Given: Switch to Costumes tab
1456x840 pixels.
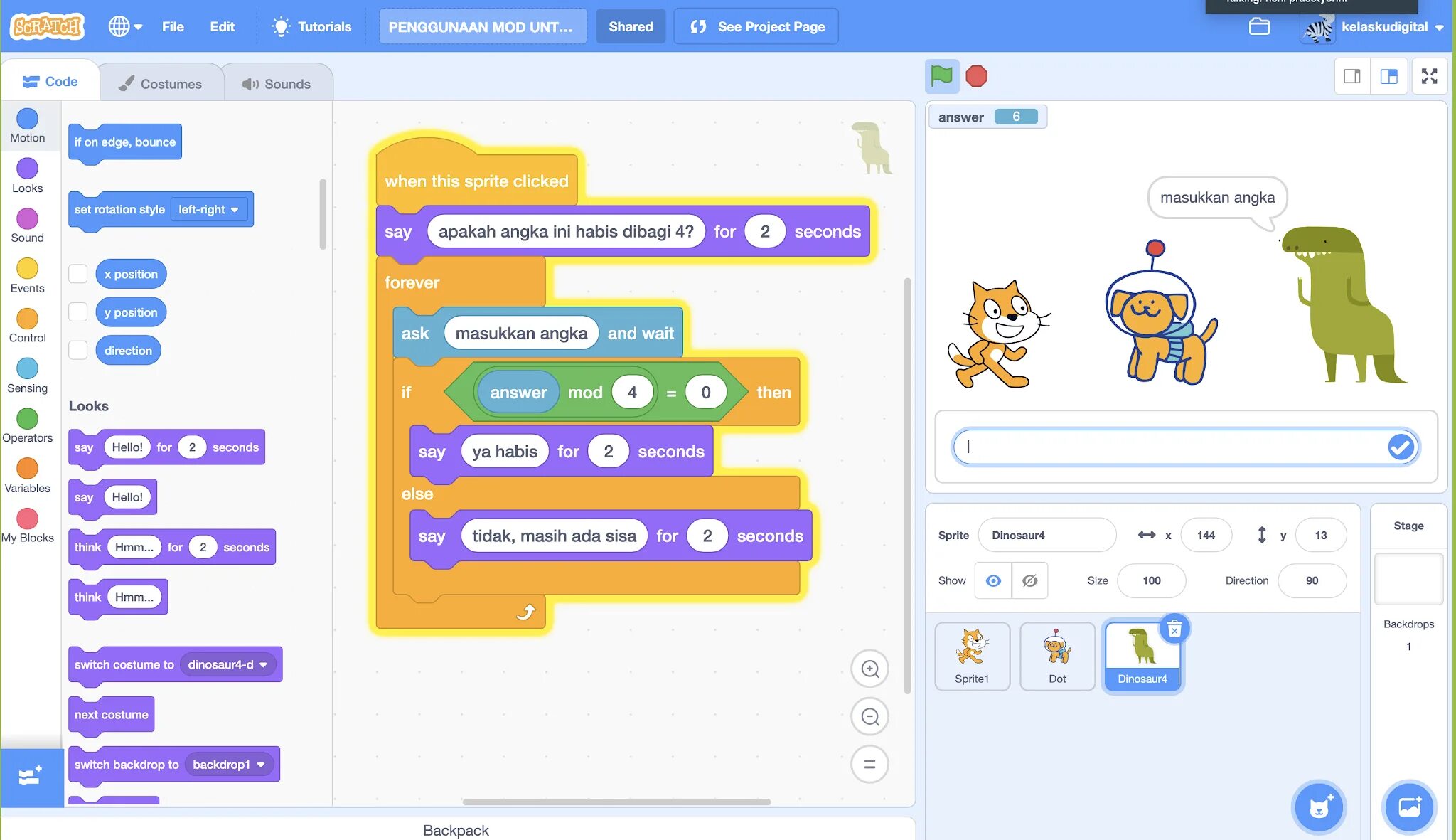Looking at the screenshot, I should click(161, 83).
